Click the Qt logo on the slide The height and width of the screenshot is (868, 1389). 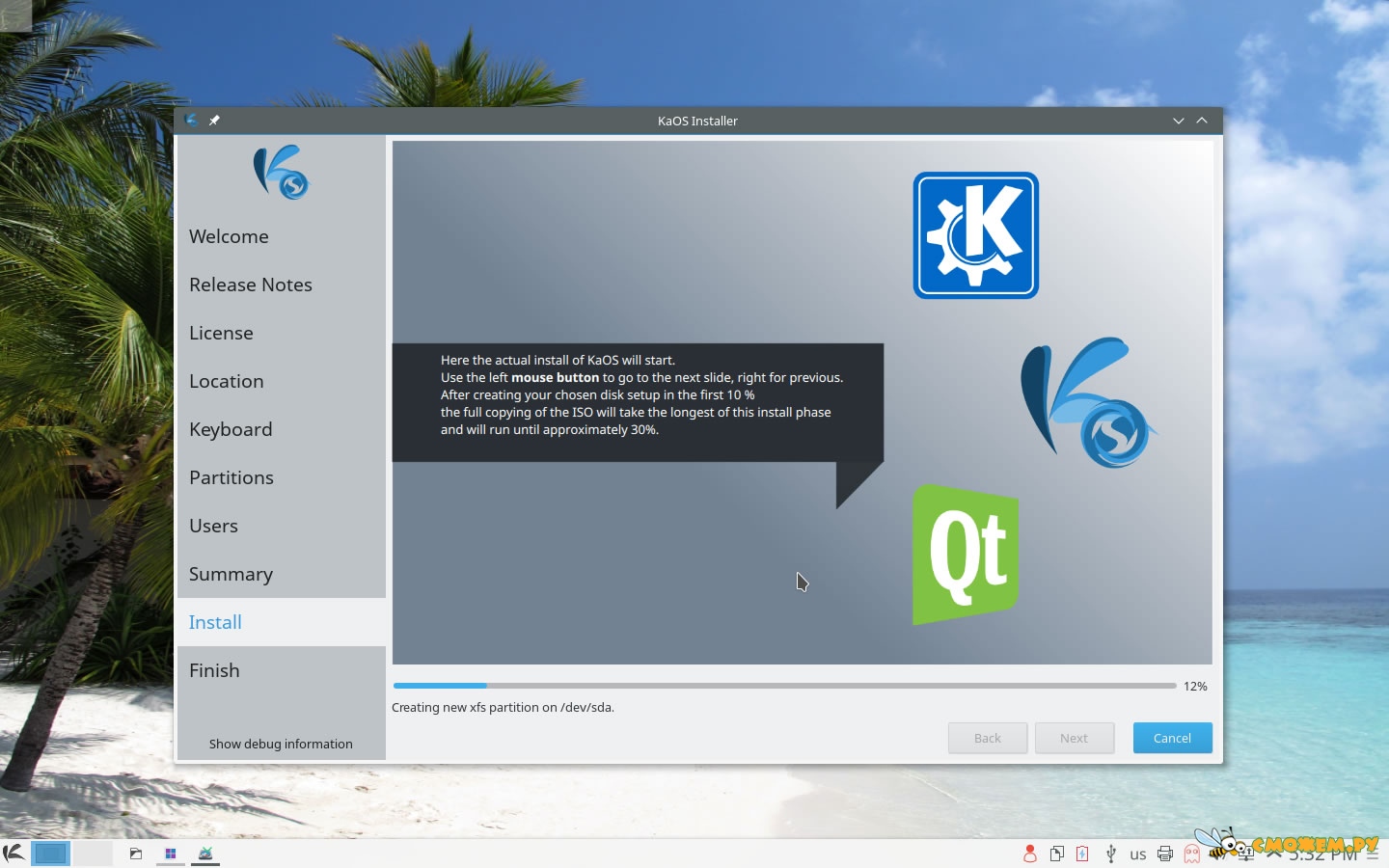(x=966, y=555)
